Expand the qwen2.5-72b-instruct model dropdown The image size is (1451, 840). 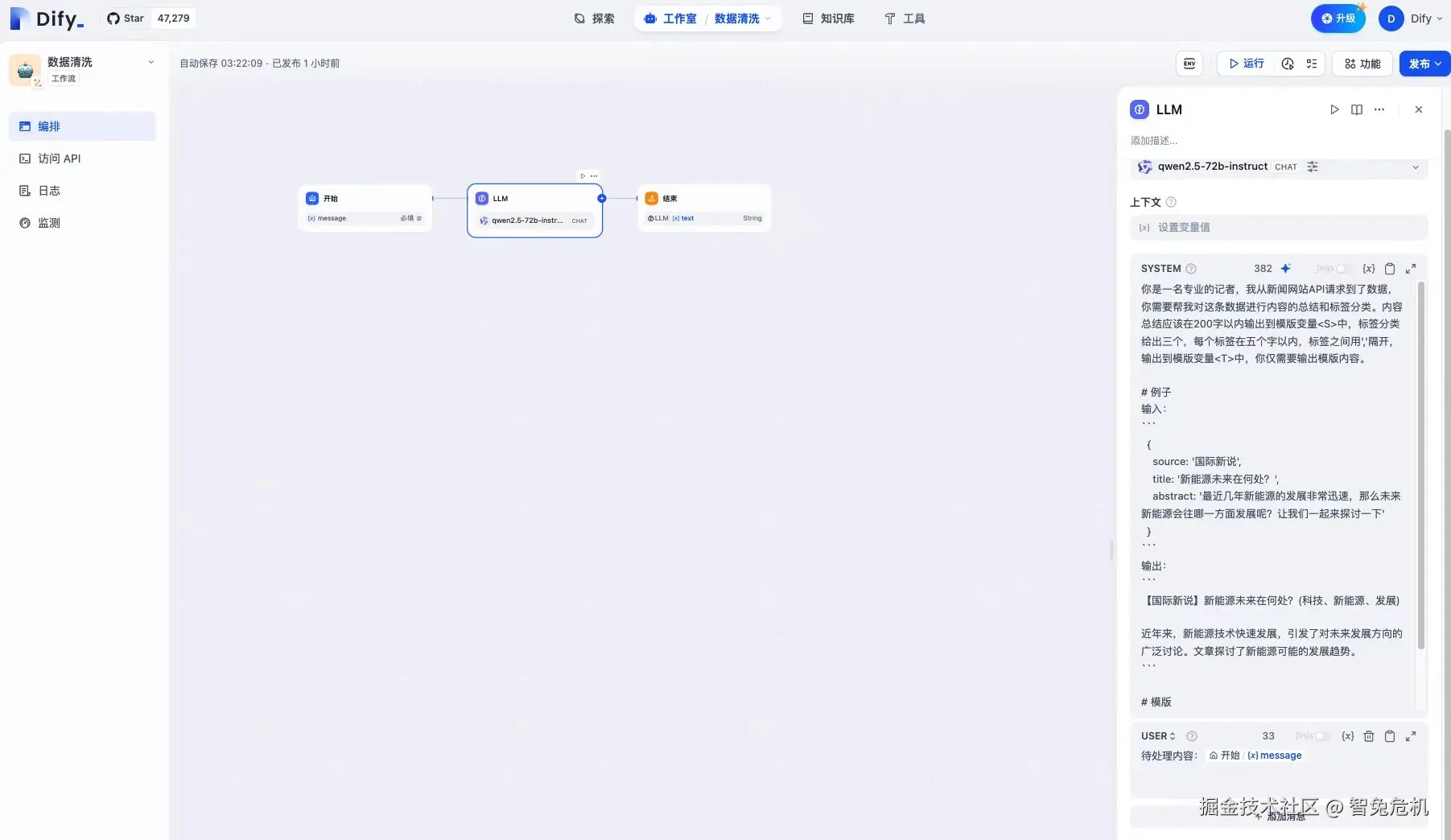[1415, 167]
